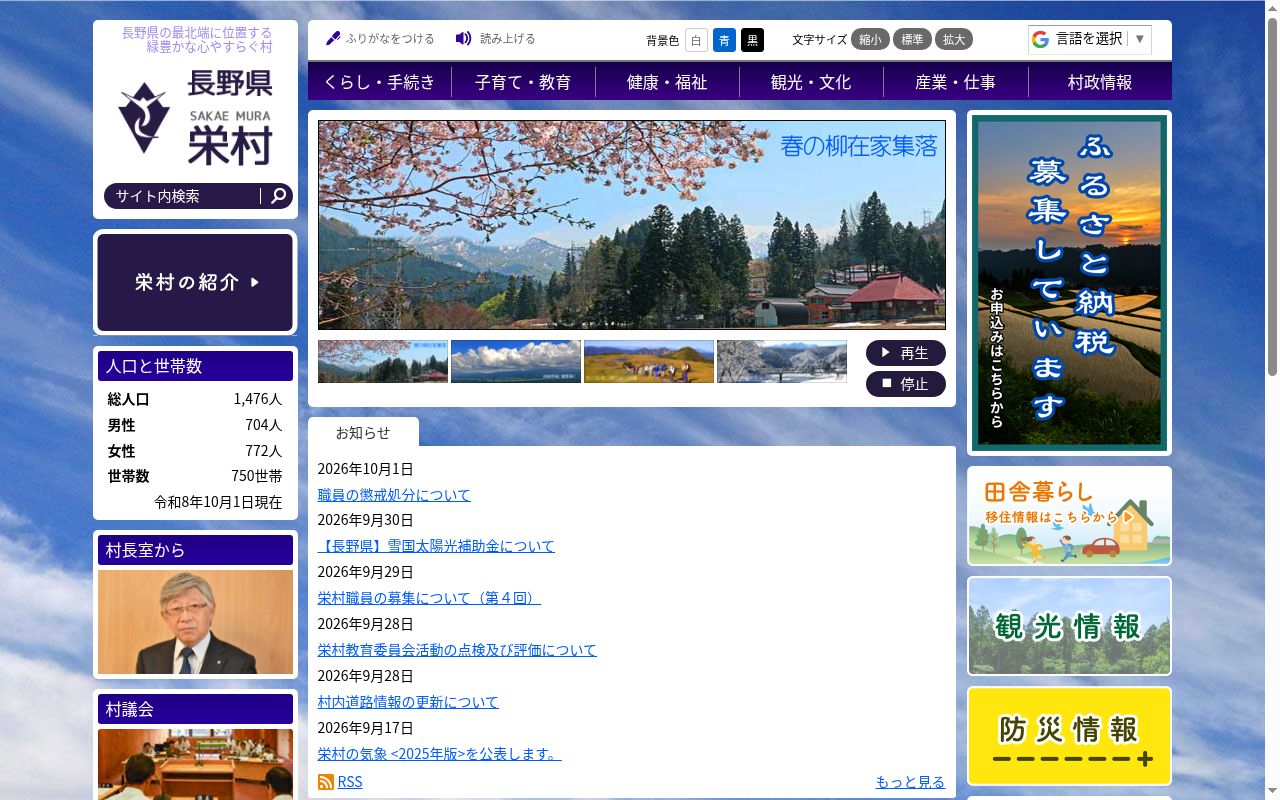The image size is (1280, 800).
Task: Open the 村議会 heading link
Action: point(195,709)
